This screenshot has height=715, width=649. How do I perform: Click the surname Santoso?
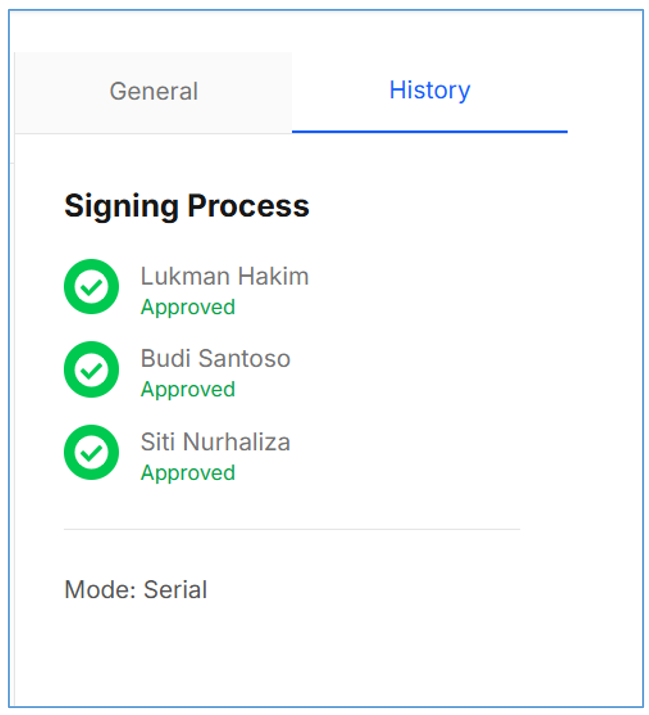tap(244, 359)
